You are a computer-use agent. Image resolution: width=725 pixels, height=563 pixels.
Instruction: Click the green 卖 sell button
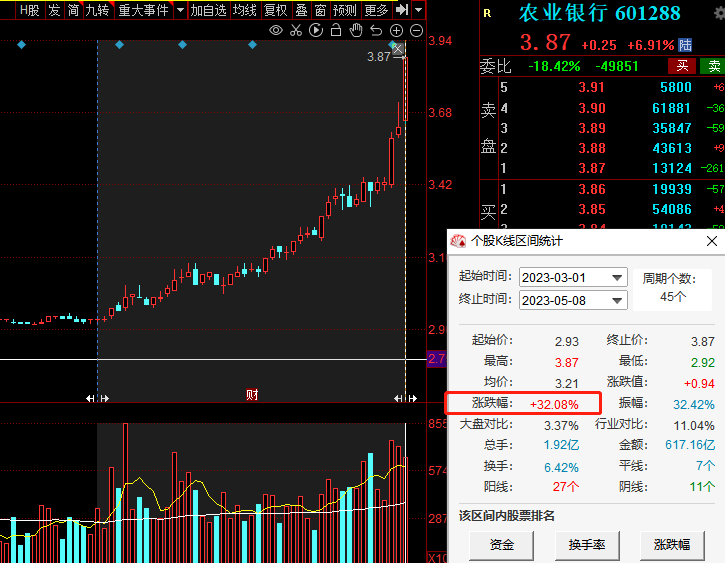tap(713, 66)
